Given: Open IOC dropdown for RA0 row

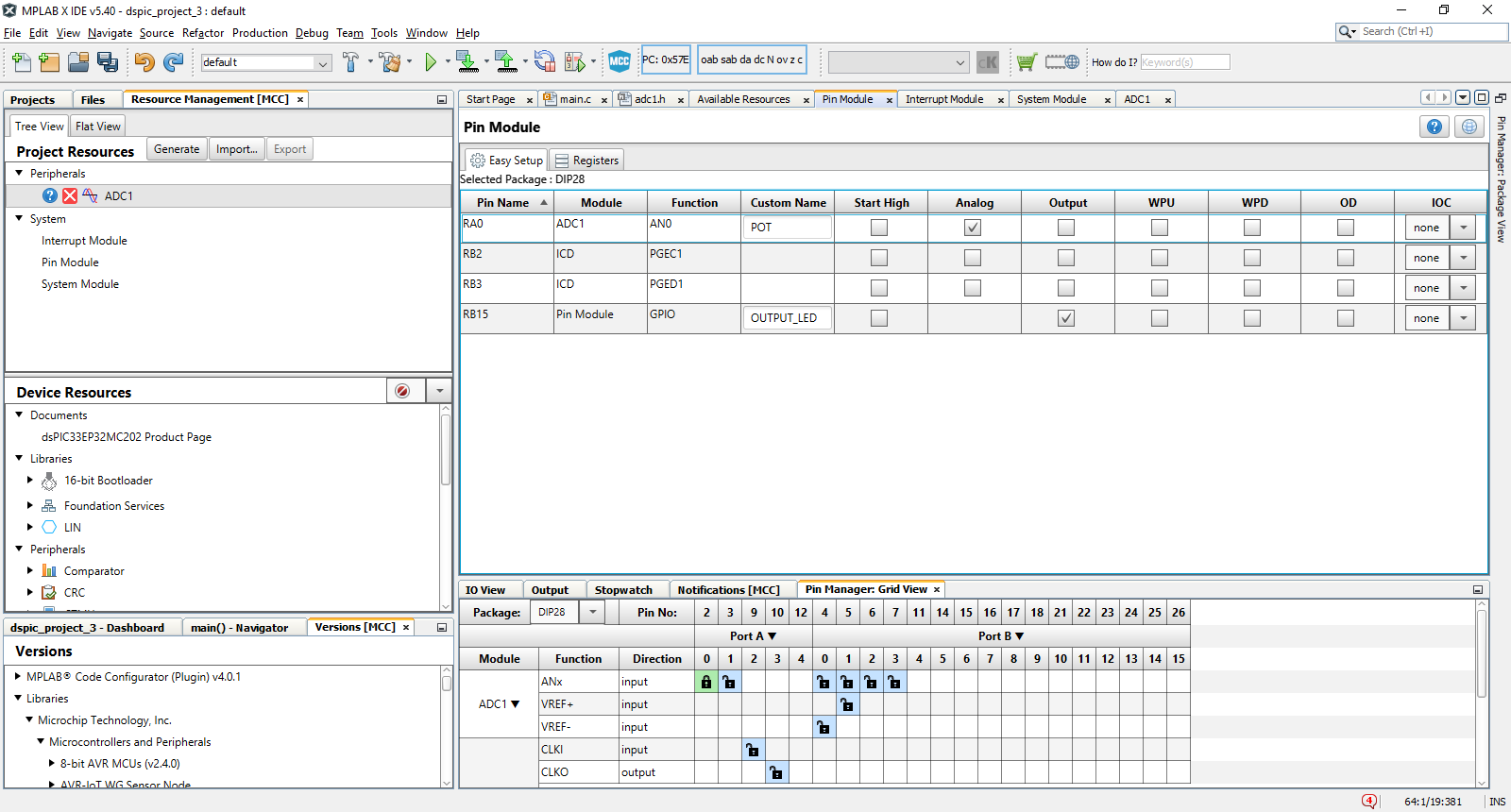Looking at the screenshot, I should pos(1464,228).
